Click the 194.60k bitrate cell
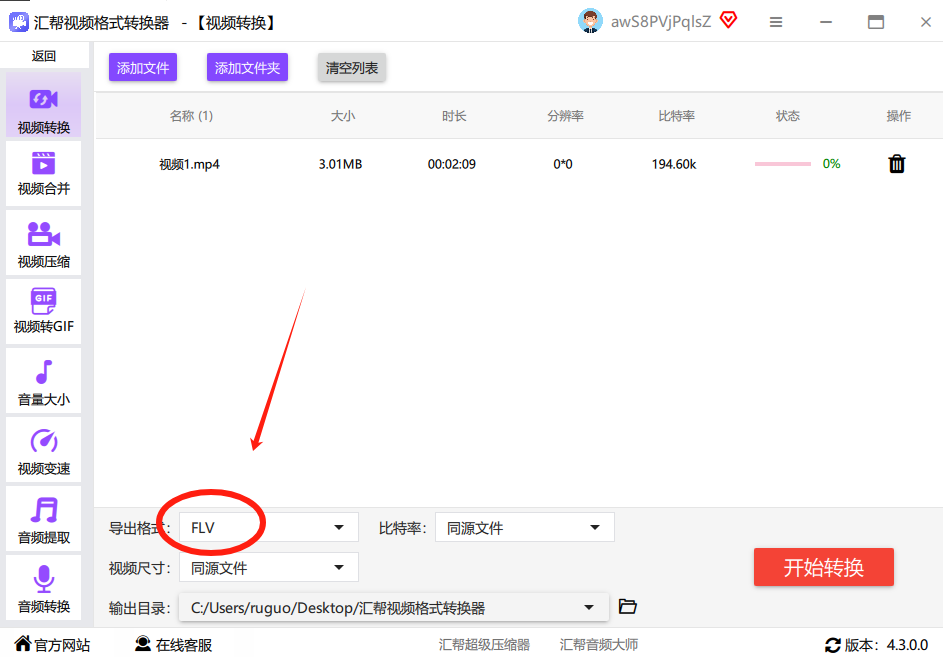 tap(674, 164)
